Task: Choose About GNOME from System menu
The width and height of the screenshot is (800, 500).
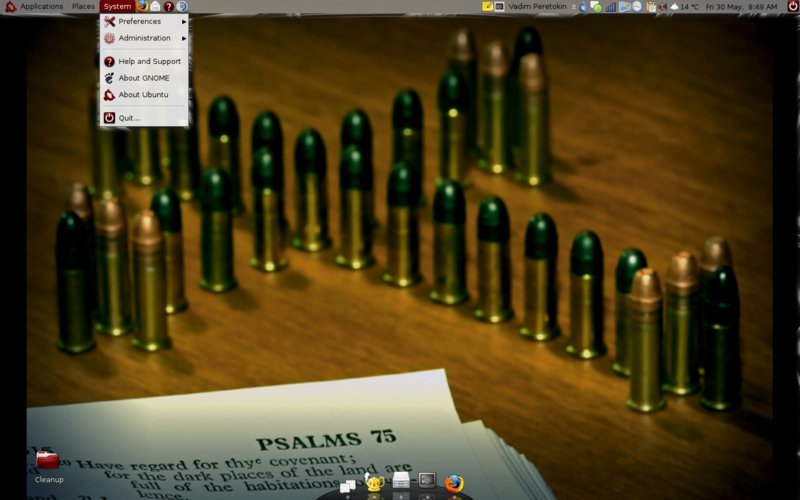Action: tap(143, 78)
